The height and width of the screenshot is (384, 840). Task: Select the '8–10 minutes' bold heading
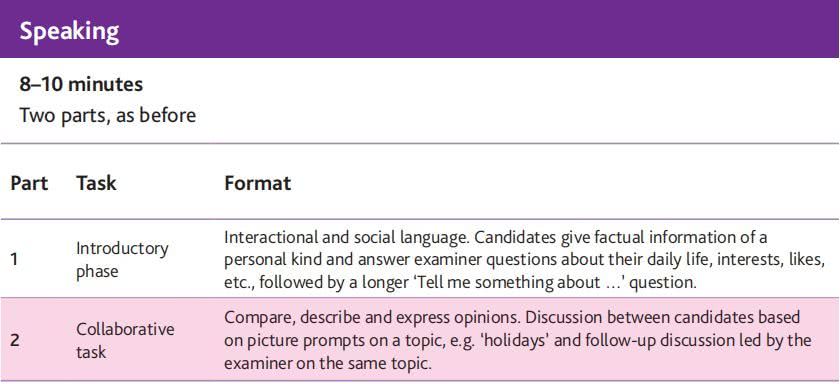click(x=81, y=85)
